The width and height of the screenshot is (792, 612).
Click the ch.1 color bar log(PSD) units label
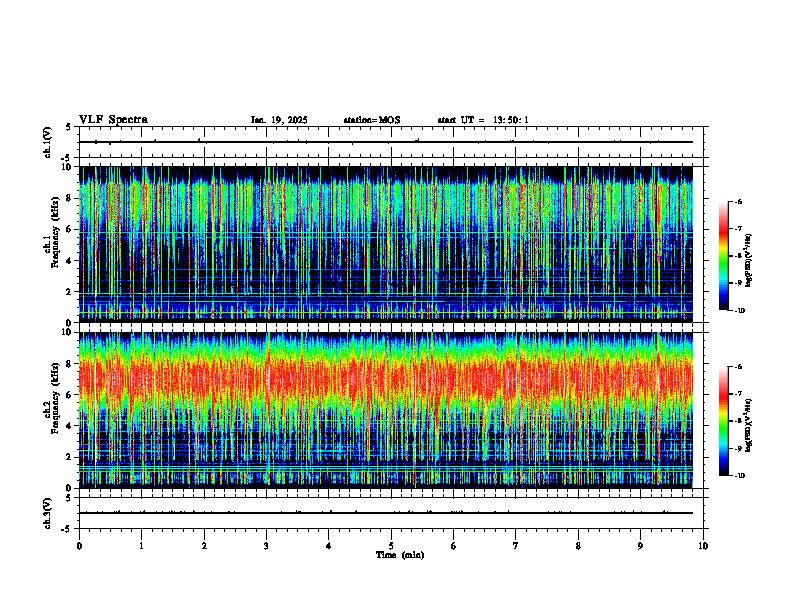(749, 260)
